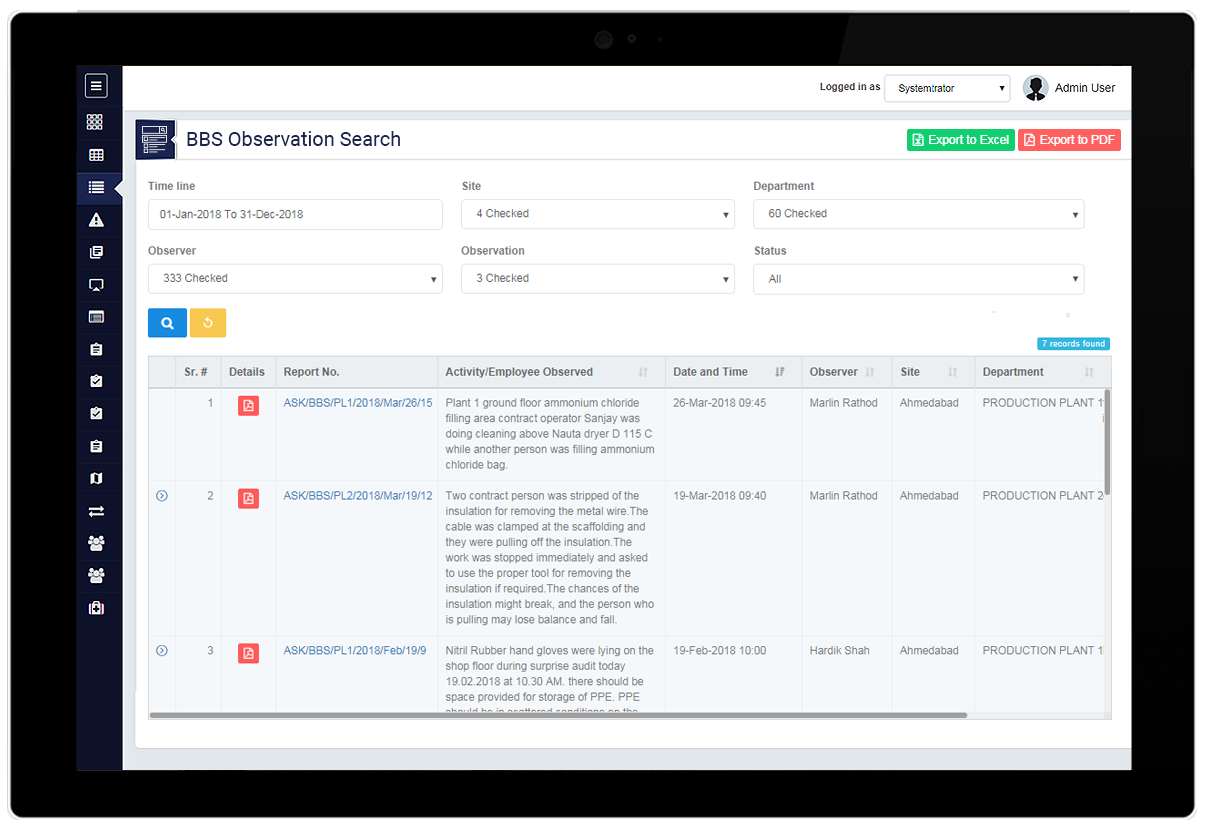Open the first aid kit sidebar icon
Image resolution: width=1205 pixels, height=828 pixels.
[96, 608]
